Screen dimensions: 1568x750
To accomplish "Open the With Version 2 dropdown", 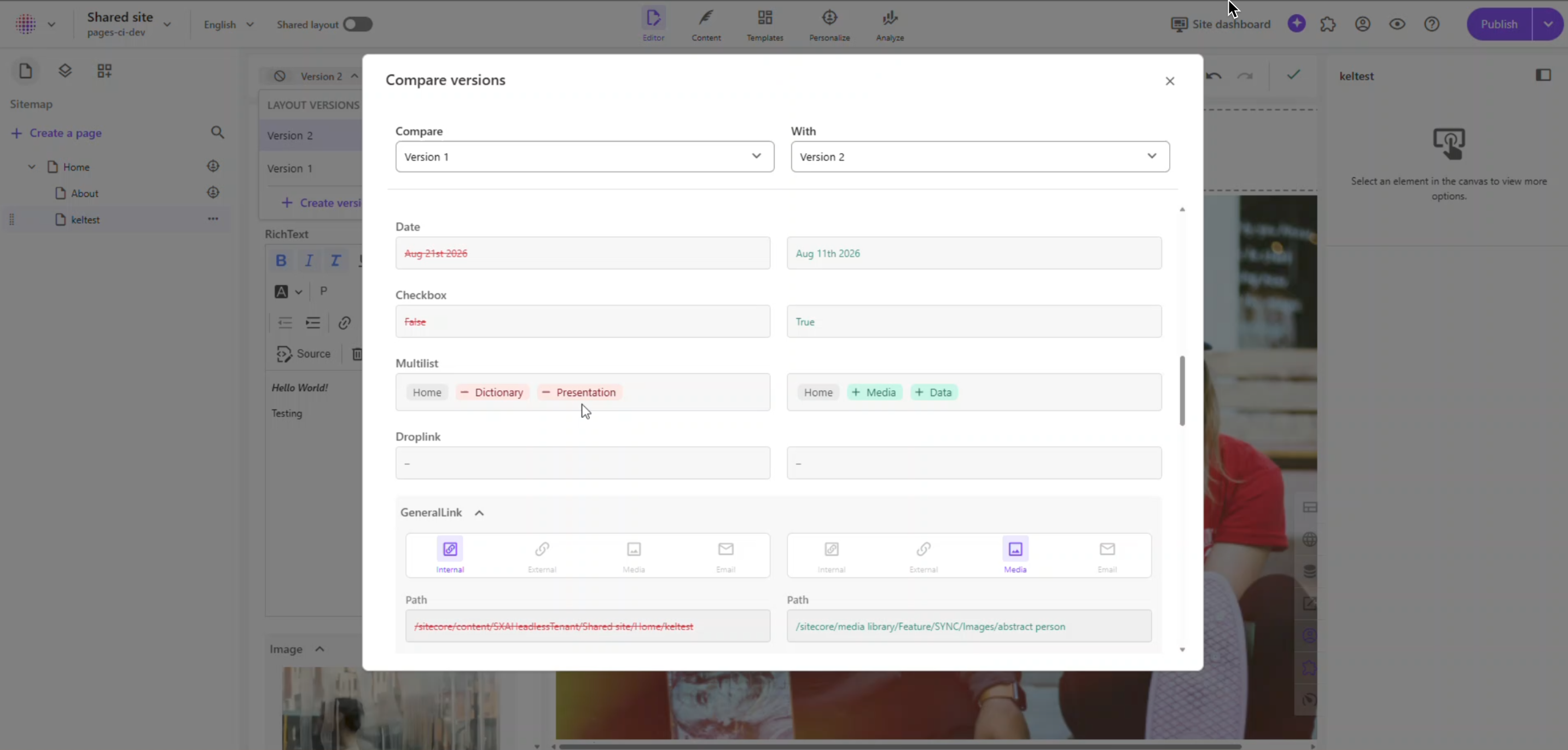I will coord(980,157).
